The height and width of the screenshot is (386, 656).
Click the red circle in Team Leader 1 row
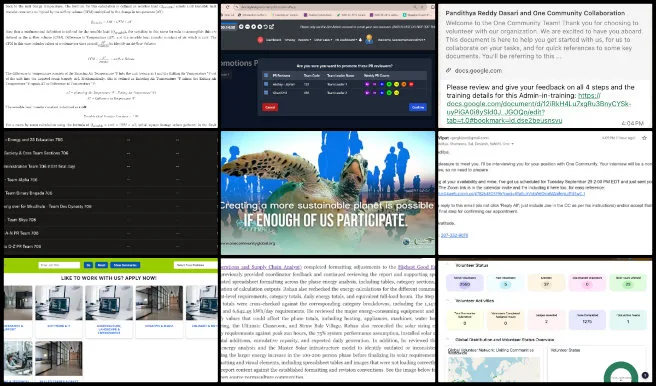411,84
